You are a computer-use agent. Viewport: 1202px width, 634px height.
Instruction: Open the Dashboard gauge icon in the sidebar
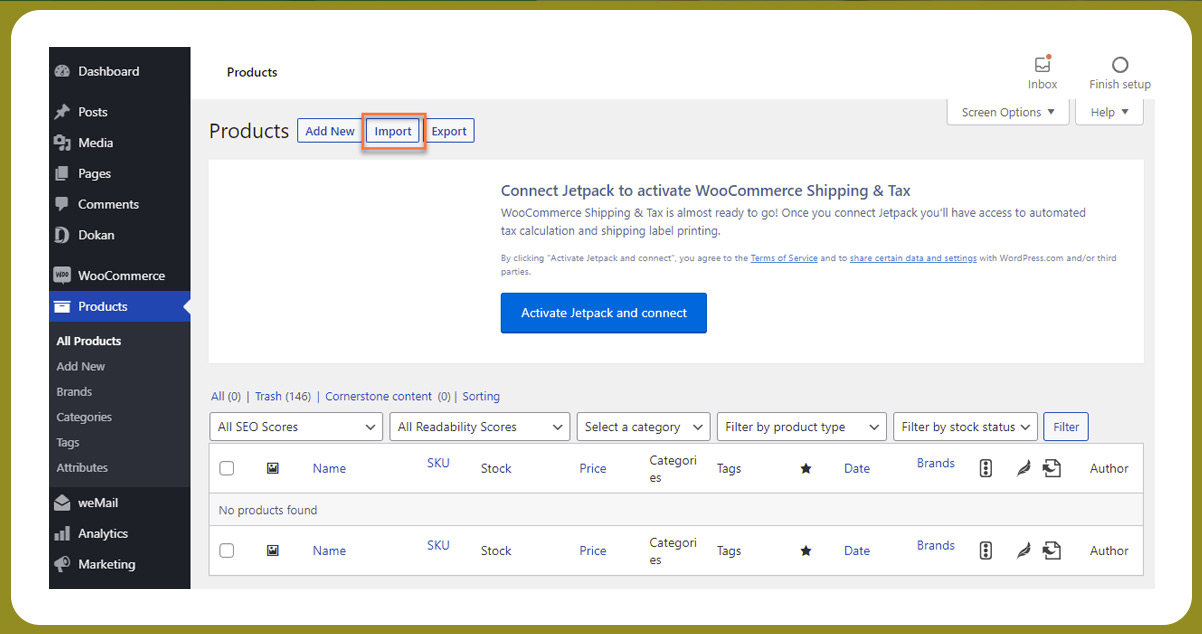(x=62, y=71)
